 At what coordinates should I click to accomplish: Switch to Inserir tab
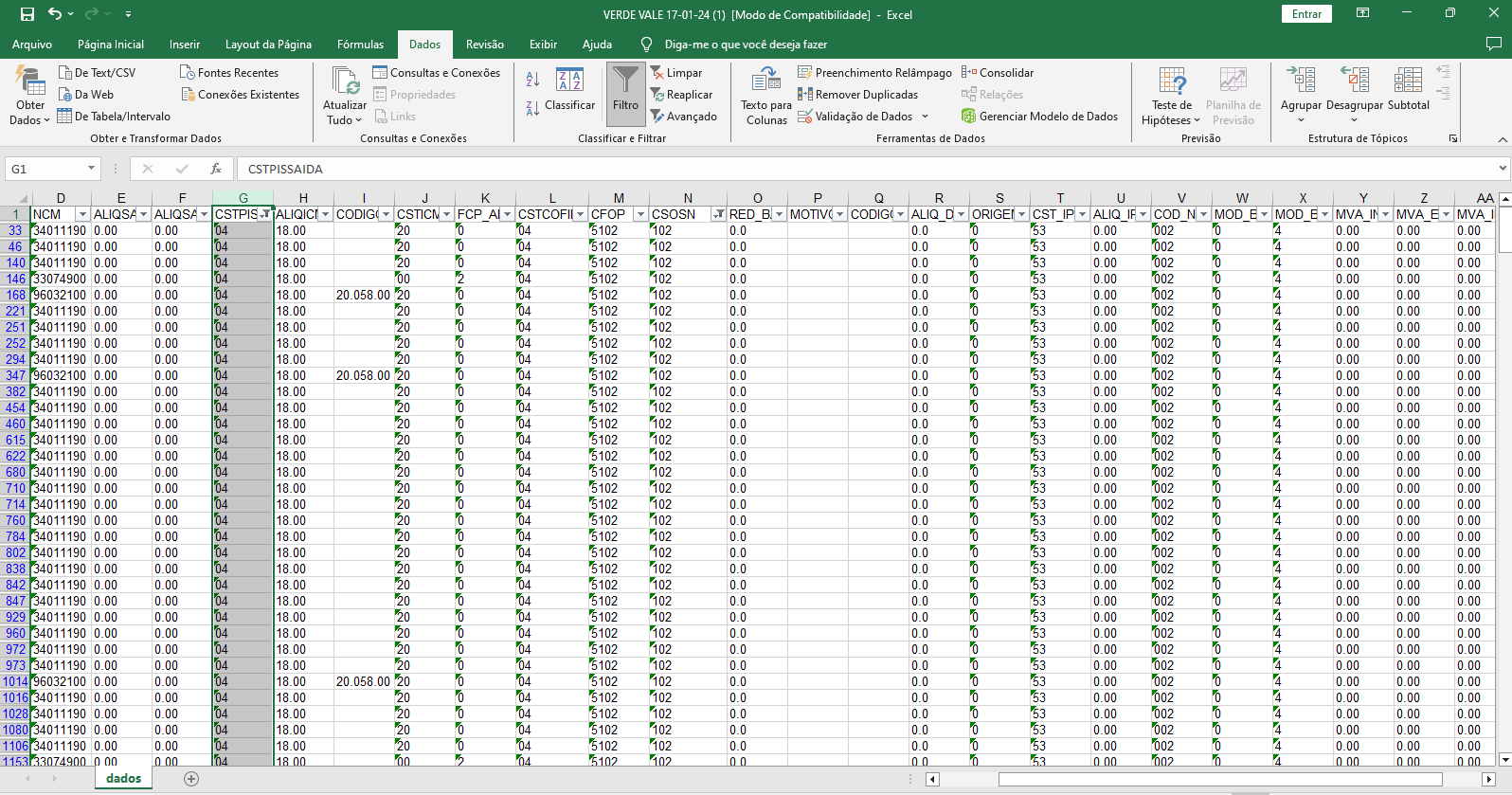point(185,45)
